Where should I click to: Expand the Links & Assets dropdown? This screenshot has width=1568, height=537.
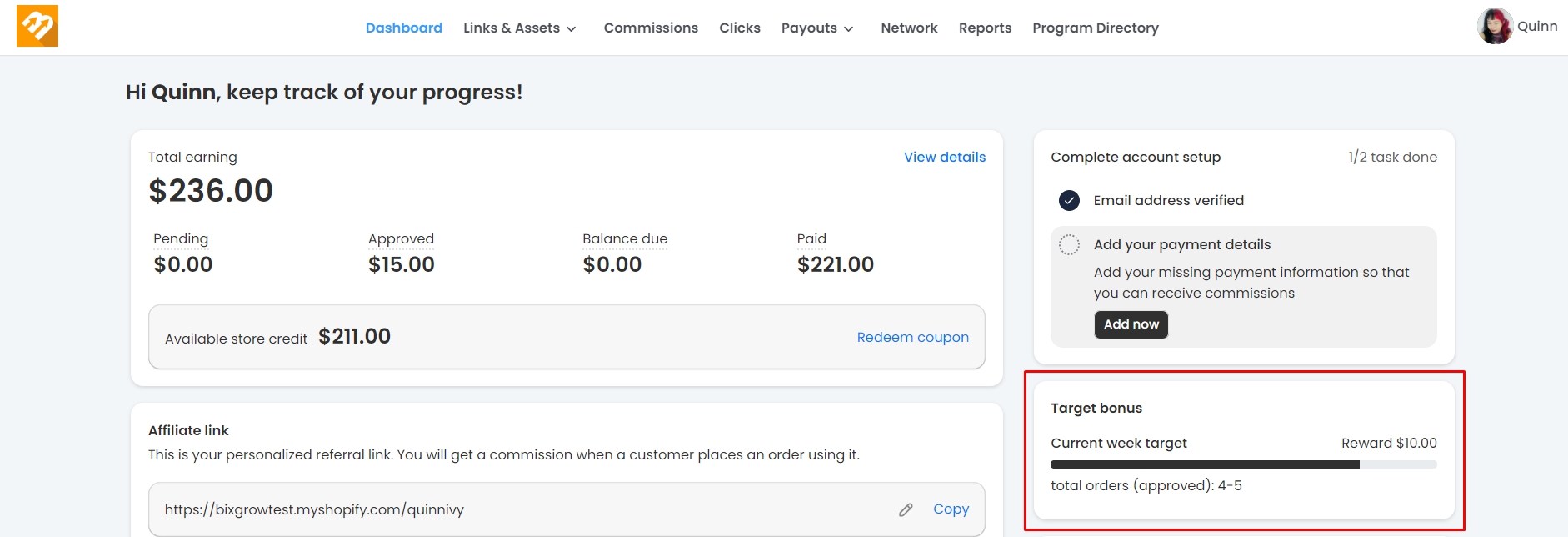coord(519,28)
